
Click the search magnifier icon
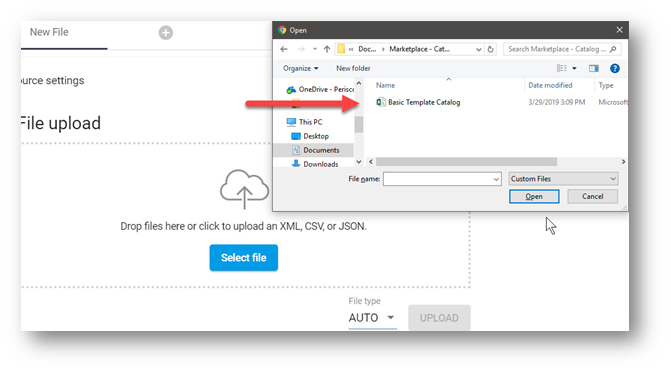click(x=613, y=49)
